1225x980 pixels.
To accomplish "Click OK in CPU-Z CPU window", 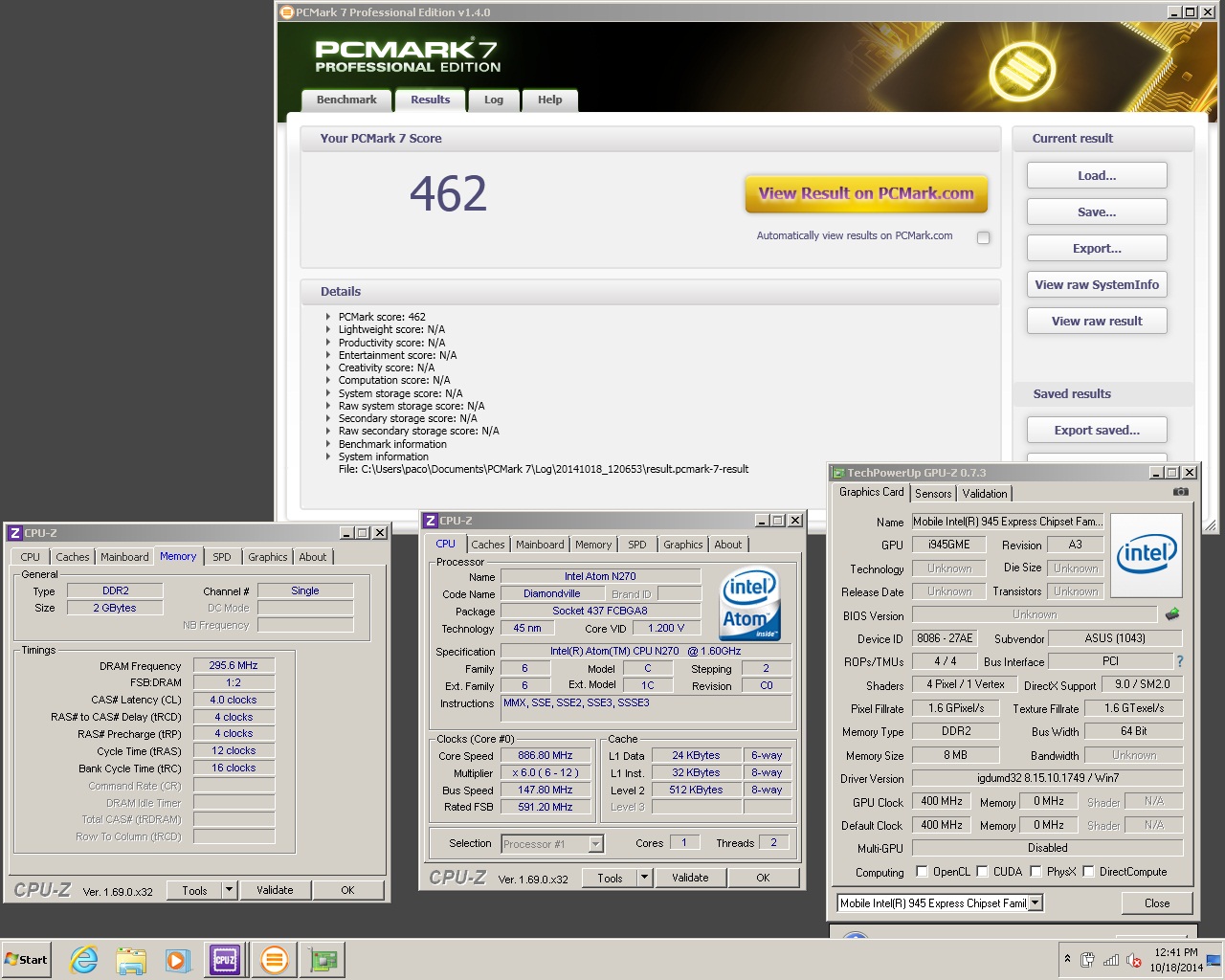I will click(763, 878).
